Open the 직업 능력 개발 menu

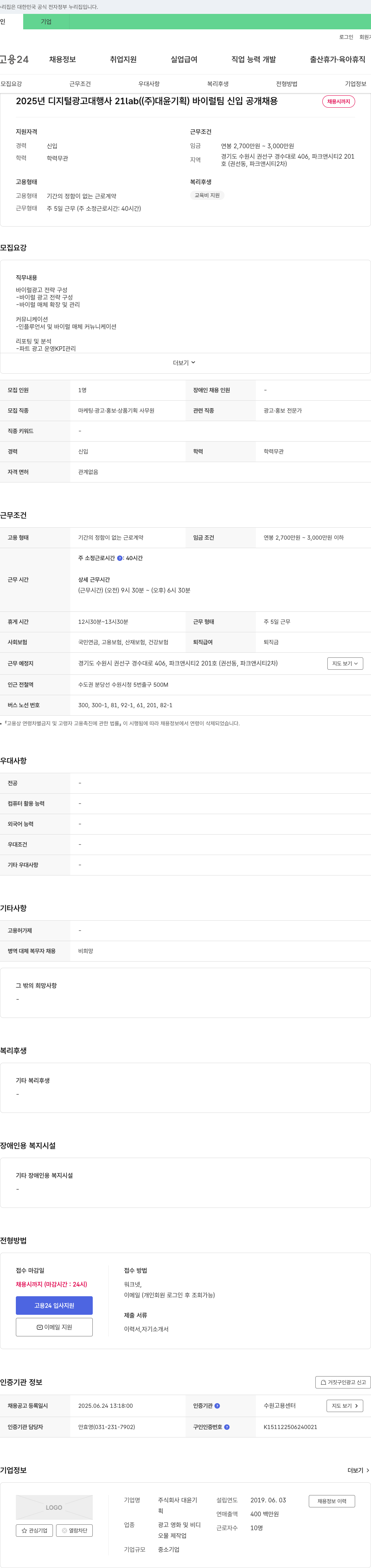click(254, 59)
